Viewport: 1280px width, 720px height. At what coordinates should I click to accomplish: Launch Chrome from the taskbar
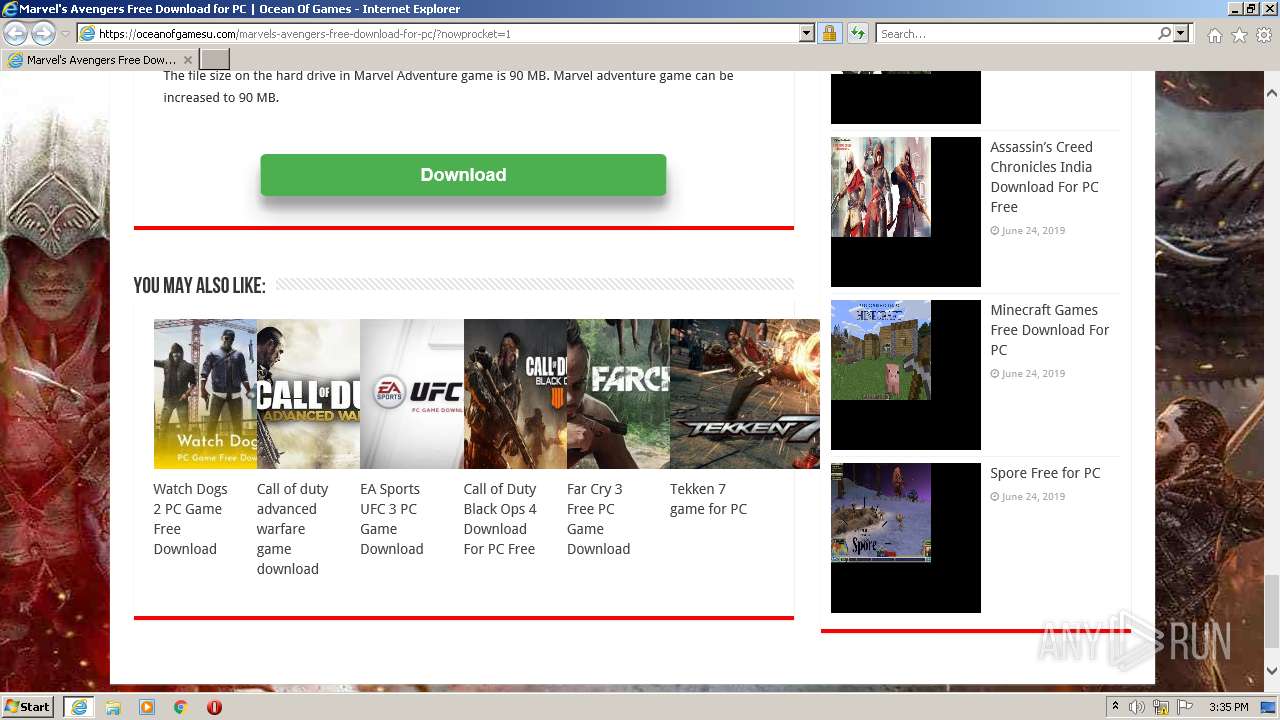click(x=181, y=707)
